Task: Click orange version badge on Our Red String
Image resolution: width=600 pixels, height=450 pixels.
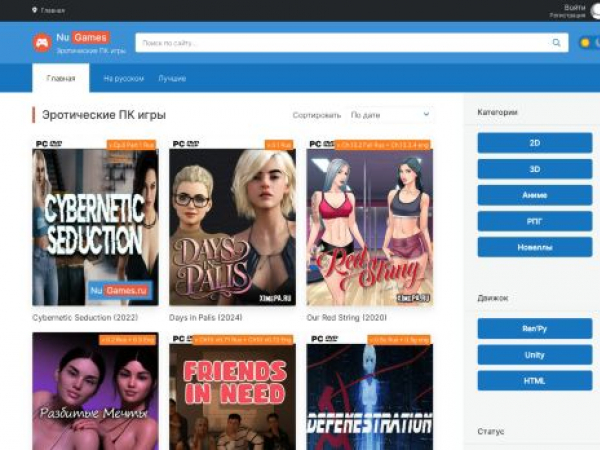Action: click(x=383, y=145)
